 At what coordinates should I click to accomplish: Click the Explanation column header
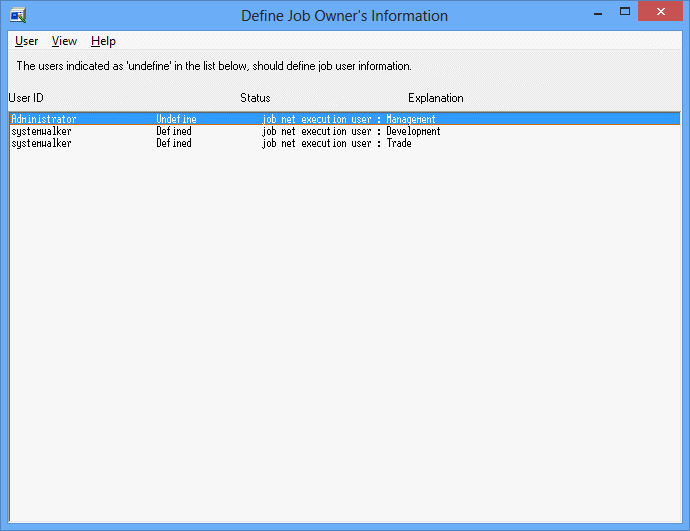(436, 98)
